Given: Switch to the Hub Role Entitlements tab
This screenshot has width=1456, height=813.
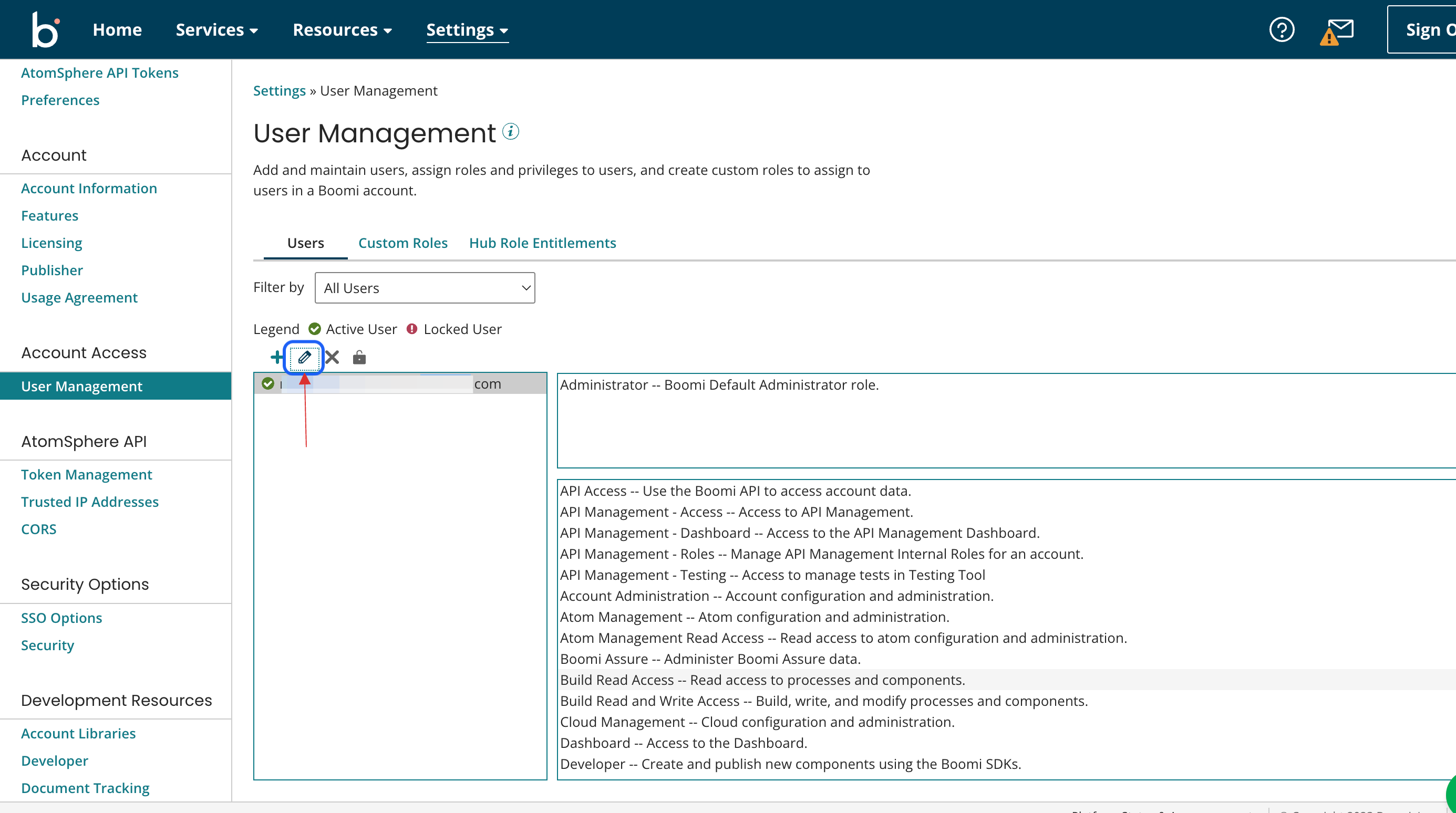Looking at the screenshot, I should coord(543,243).
